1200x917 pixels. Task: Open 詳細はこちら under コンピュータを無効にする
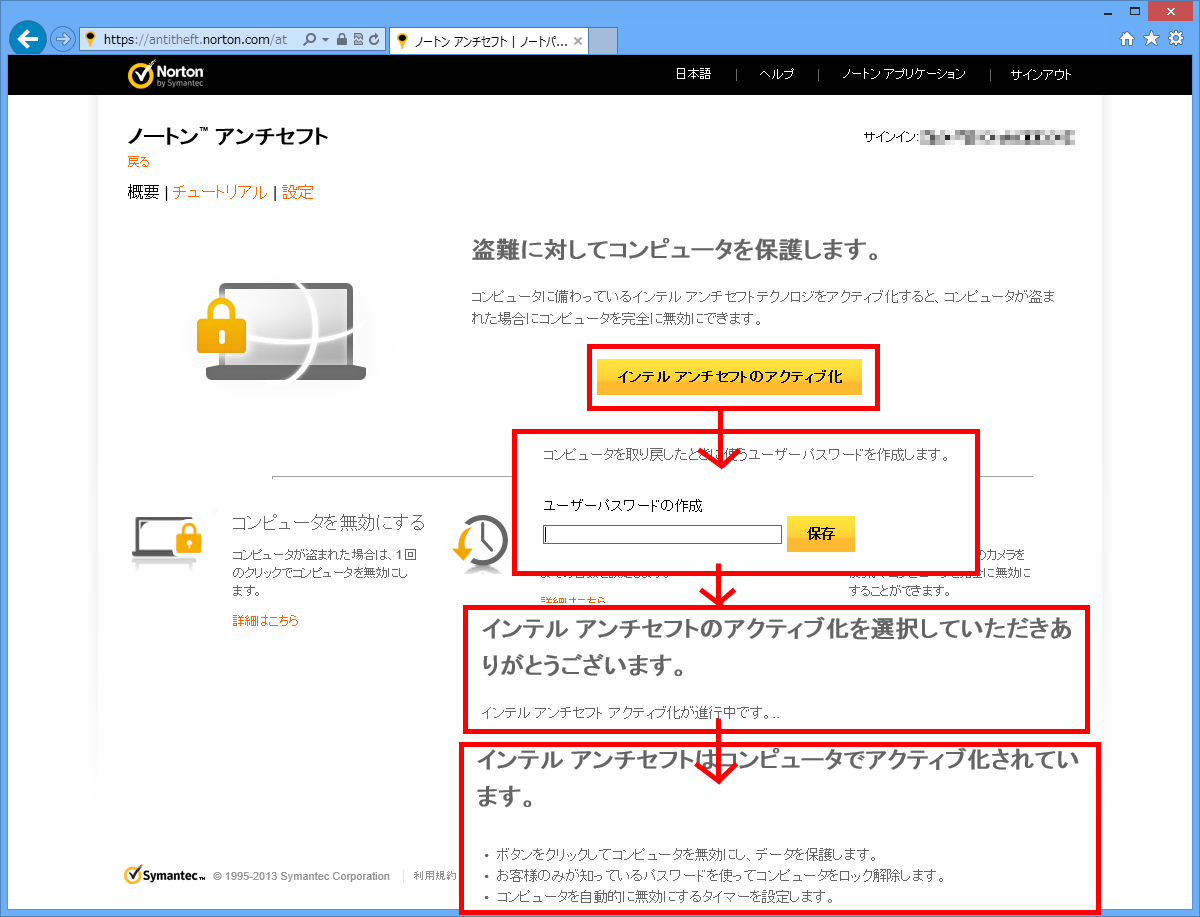click(x=265, y=621)
